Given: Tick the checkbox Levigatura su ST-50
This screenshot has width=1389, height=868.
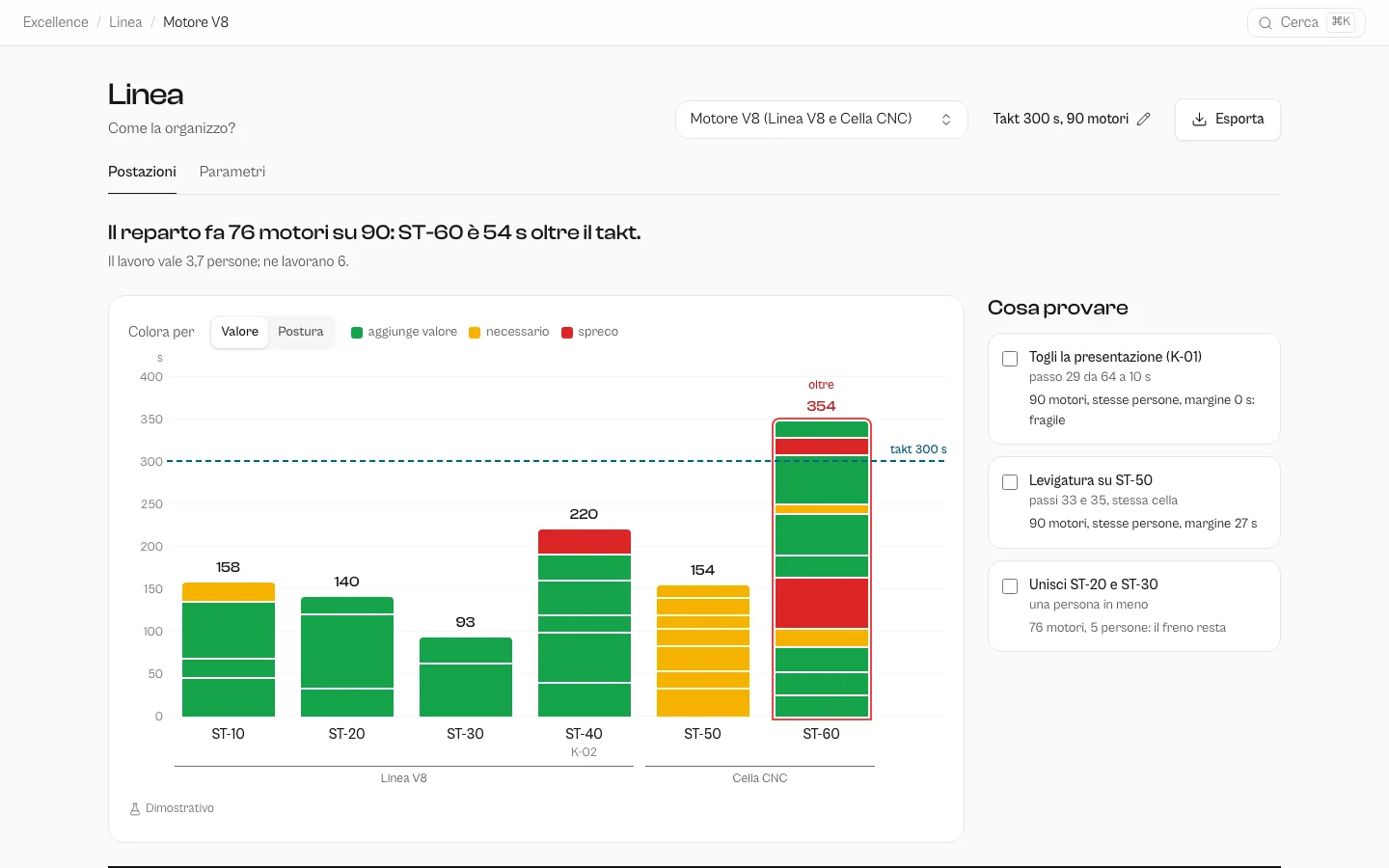Looking at the screenshot, I should (1010, 482).
